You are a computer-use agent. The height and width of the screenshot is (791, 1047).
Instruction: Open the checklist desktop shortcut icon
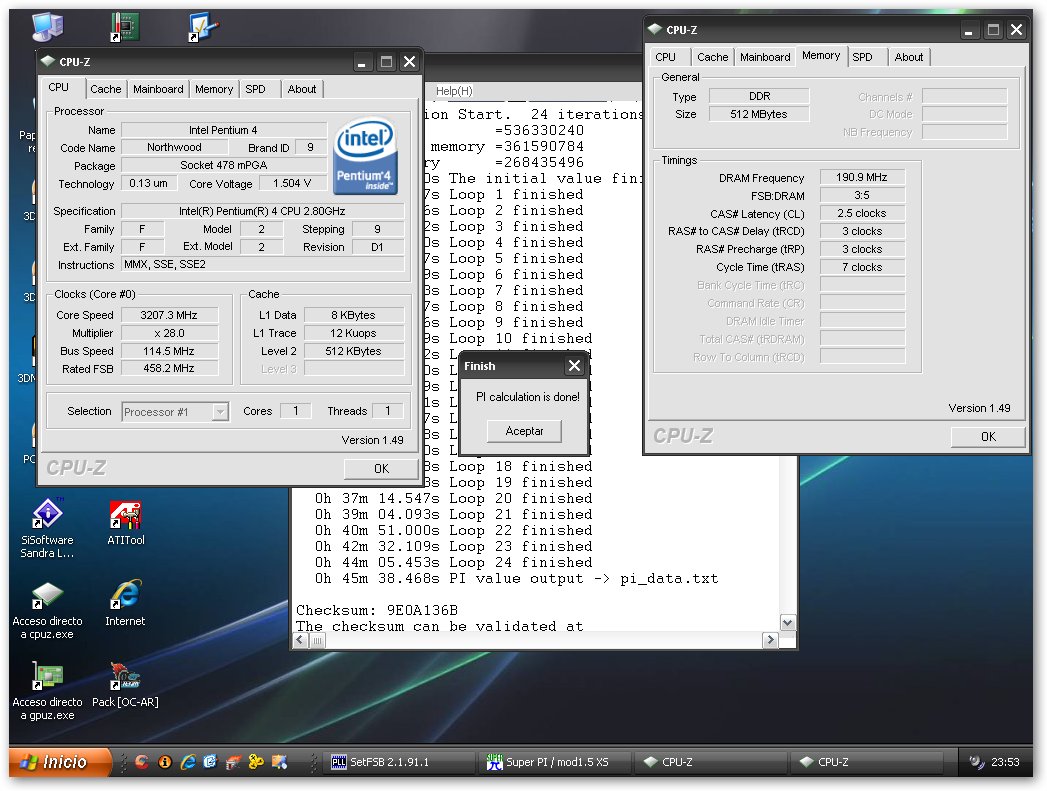tap(203, 27)
